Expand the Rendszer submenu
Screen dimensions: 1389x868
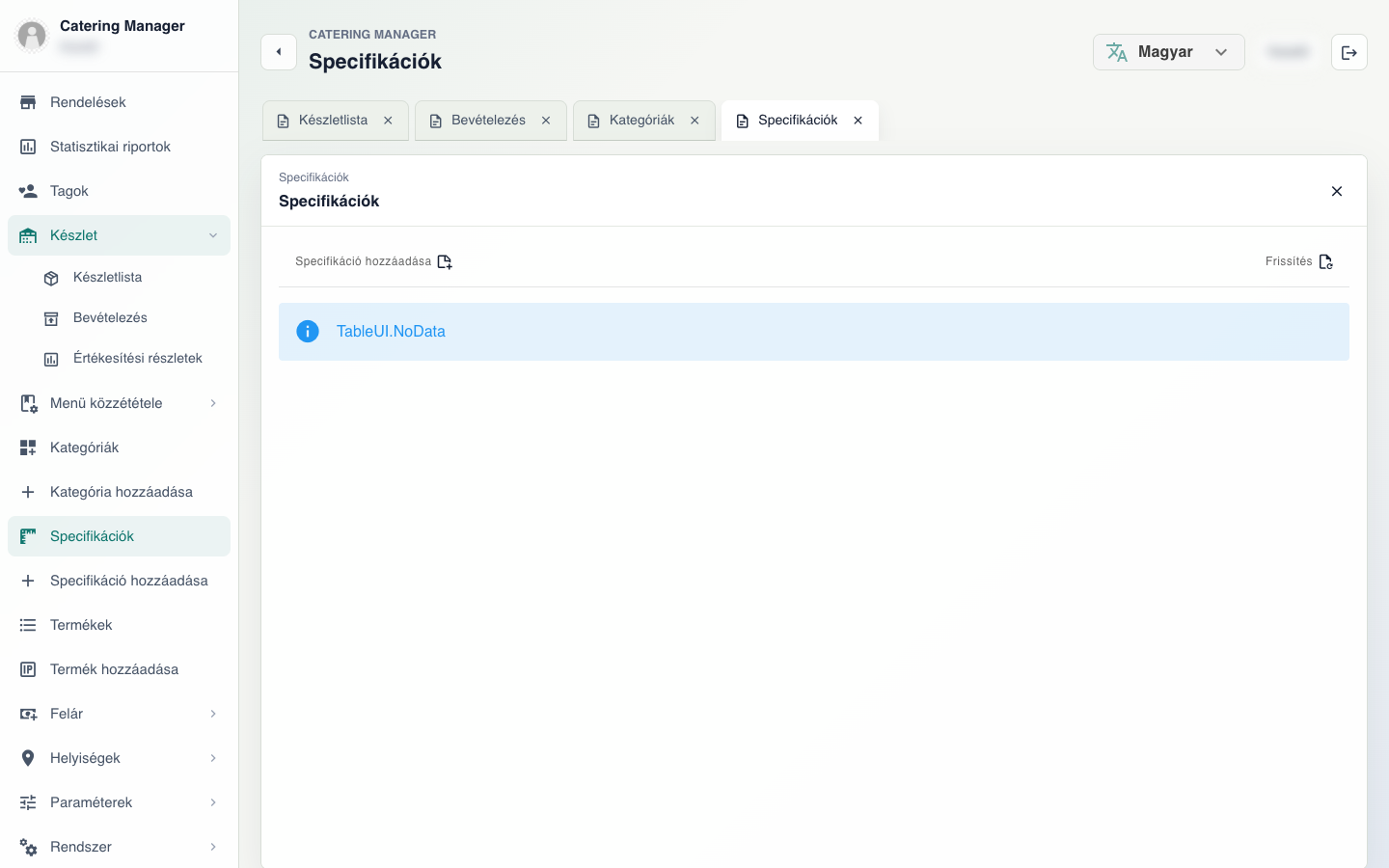pyautogui.click(x=213, y=847)
